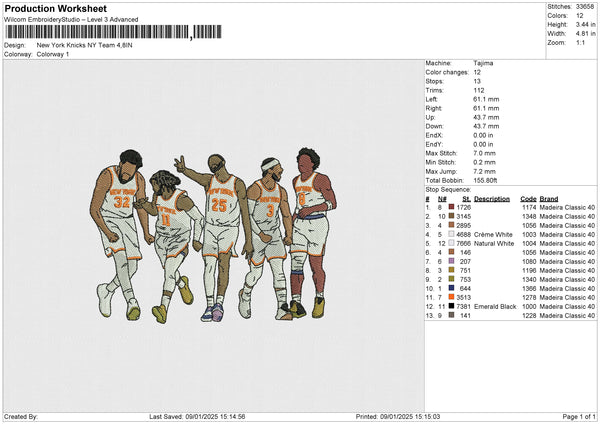This screenshot has height=424, width=600.
Task: Select the brown swatch beside stitch count 3145
Action: 452,216
